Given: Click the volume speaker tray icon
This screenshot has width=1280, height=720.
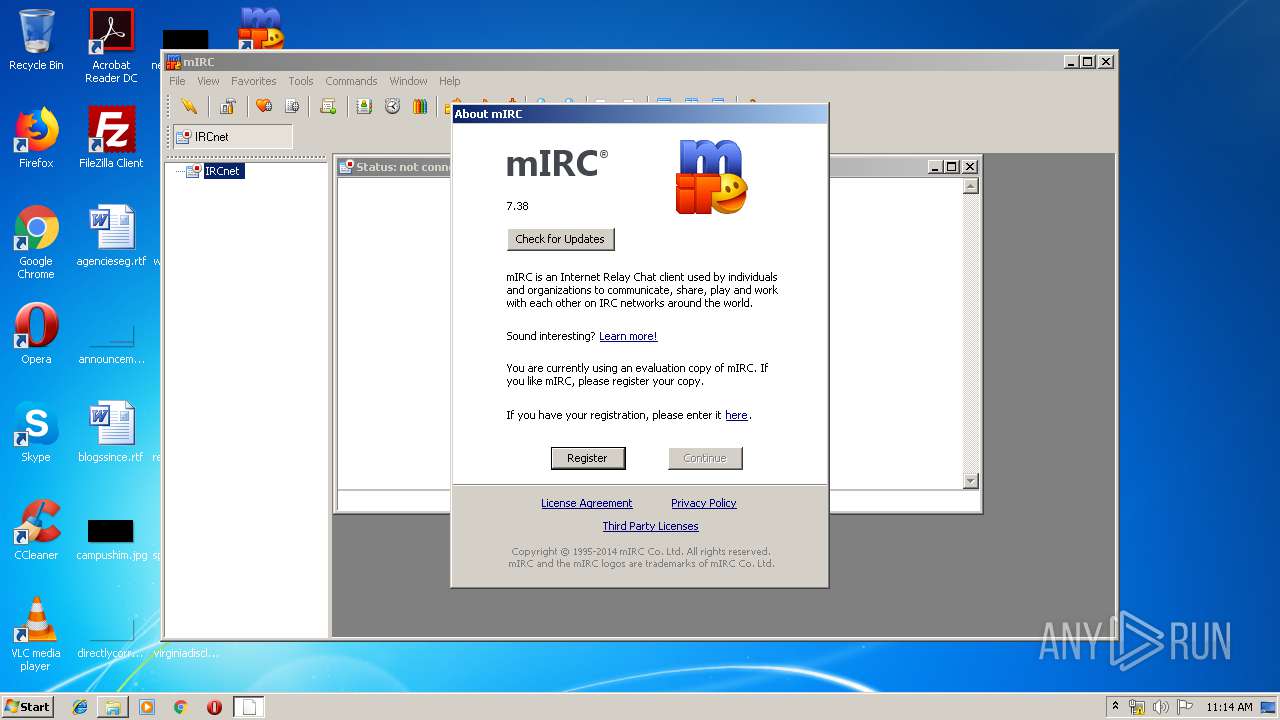Looking at the screenshot, I should pyautogui.click(x=1161, y=707).
